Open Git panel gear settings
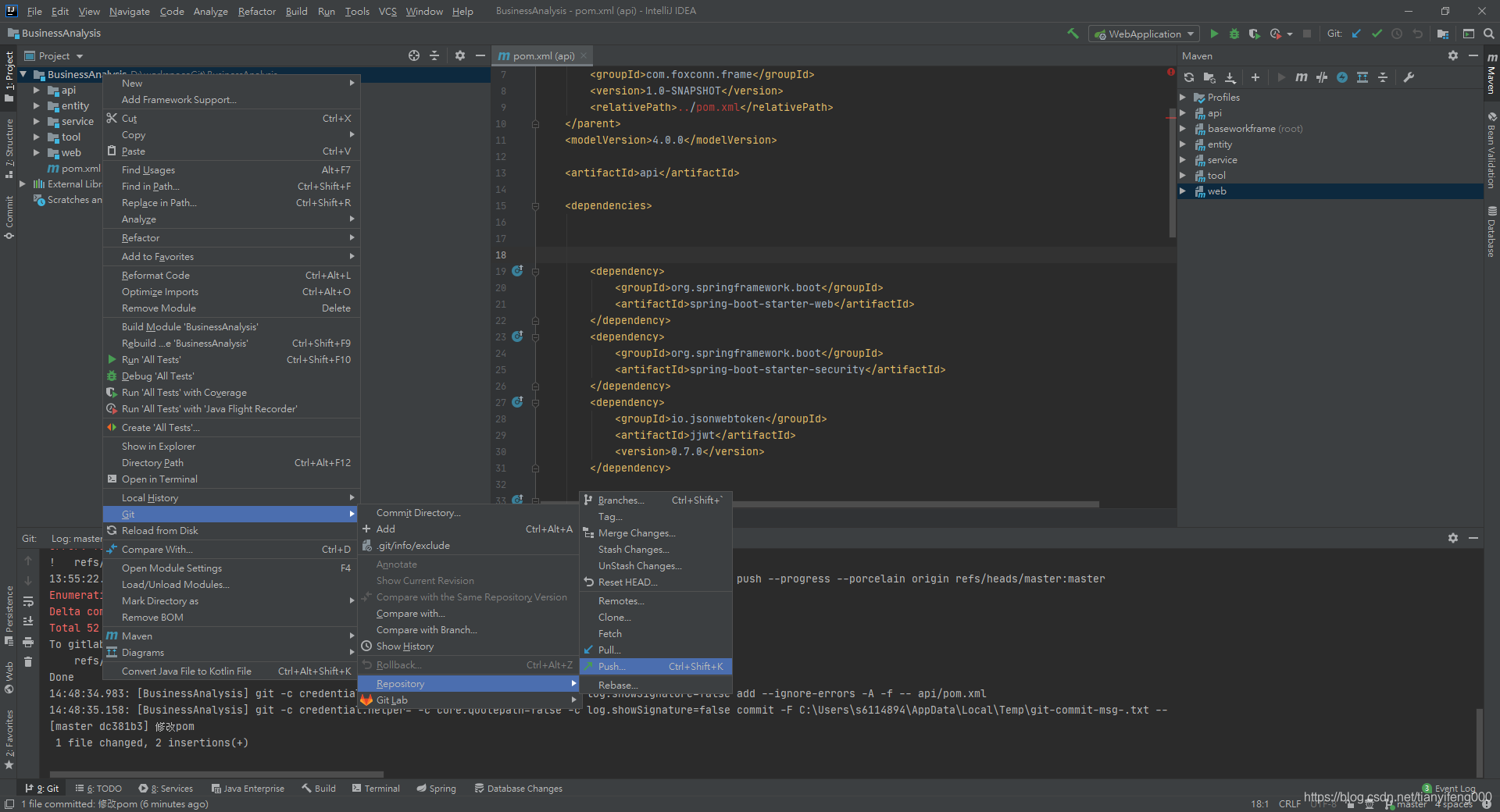The image size is (1500, 812). pyautogui.click(x=1453, y=538)
